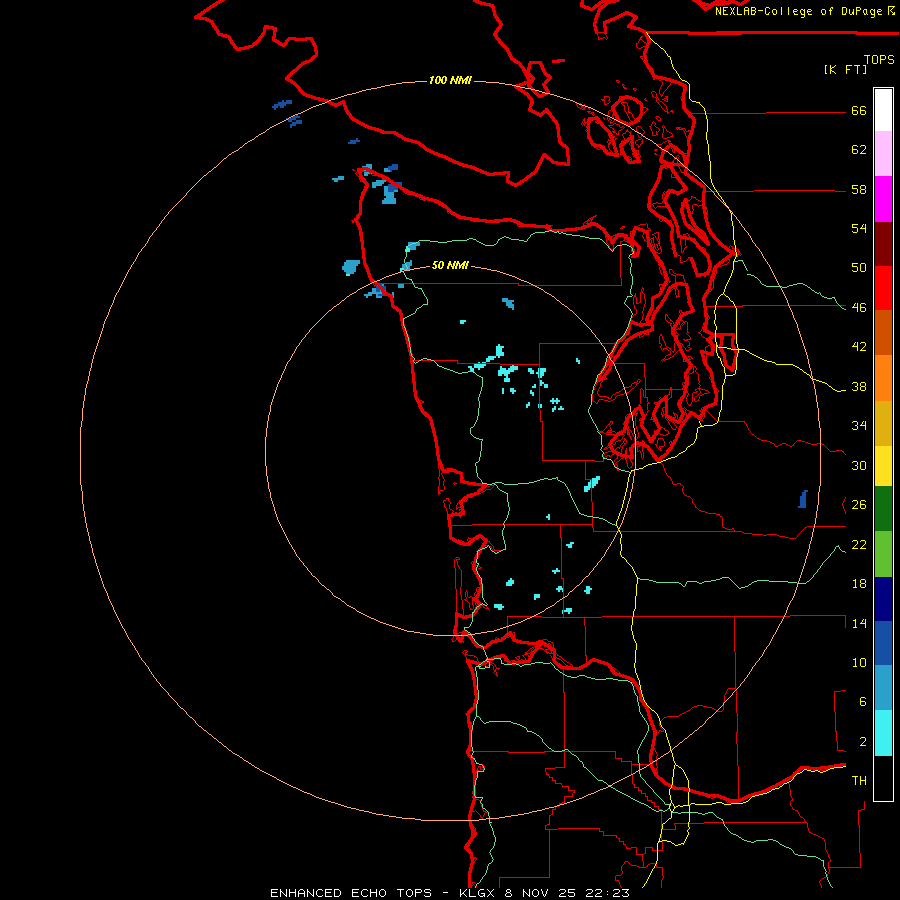Click the "22:23" time stamp
The width and height of the screenshot is (900, 900).
click(607, 893)
